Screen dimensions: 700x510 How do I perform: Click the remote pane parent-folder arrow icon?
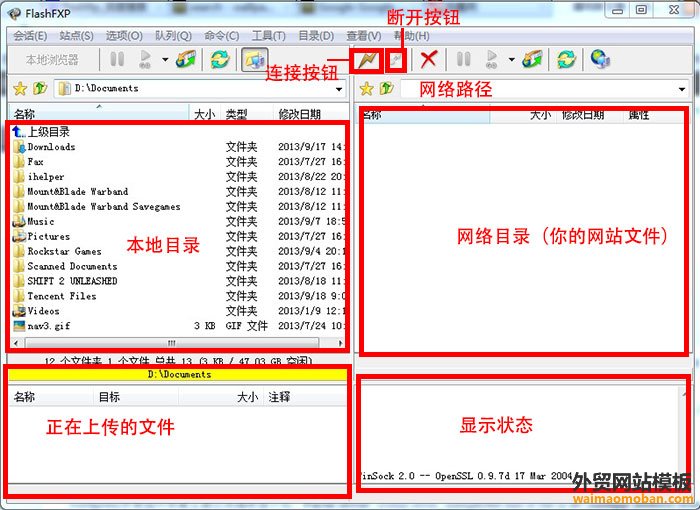click(x=386, y=88)
